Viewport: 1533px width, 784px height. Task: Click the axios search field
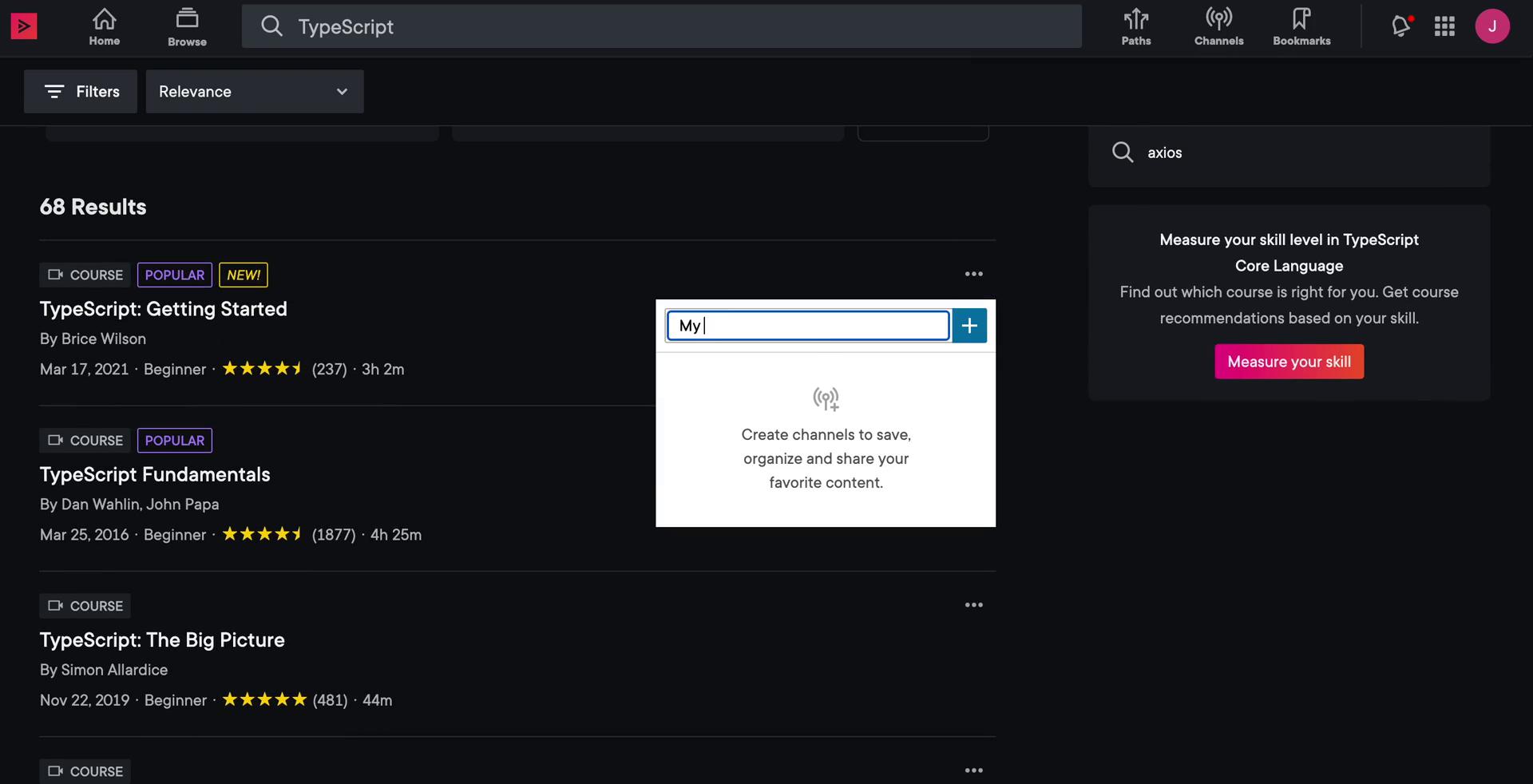pyautogui.click(x=1289, y=152)
